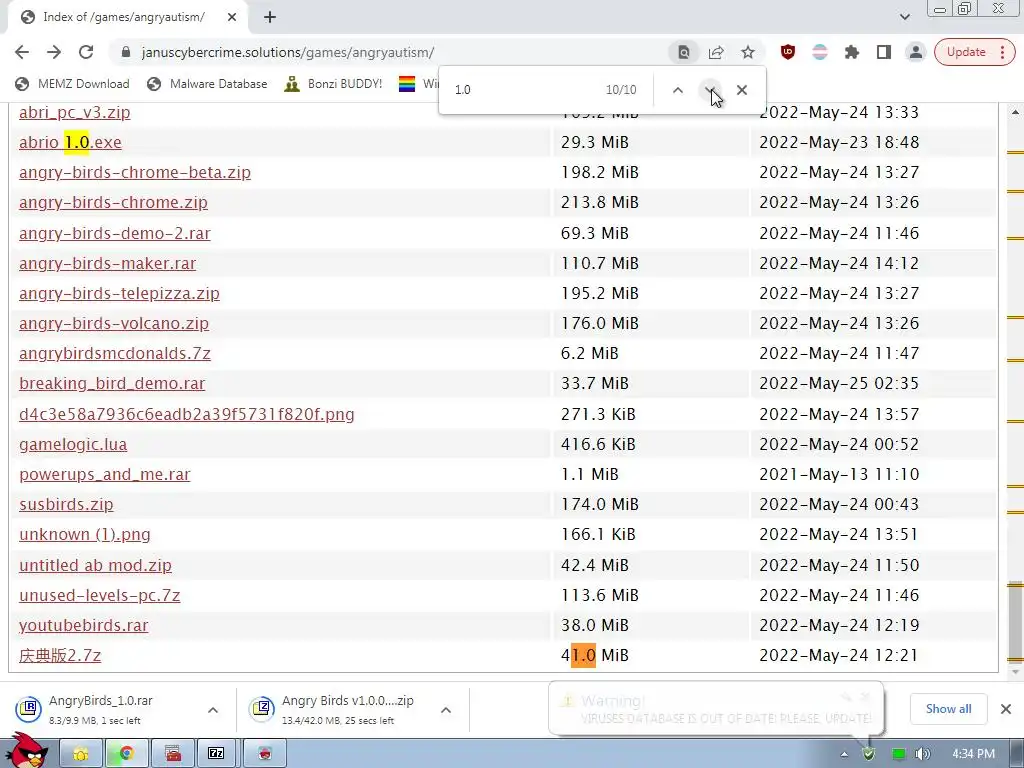Download powerups_and_me.rar
Image resolution: width=1024 pixels, height=768 pixels.
[105, 474]
